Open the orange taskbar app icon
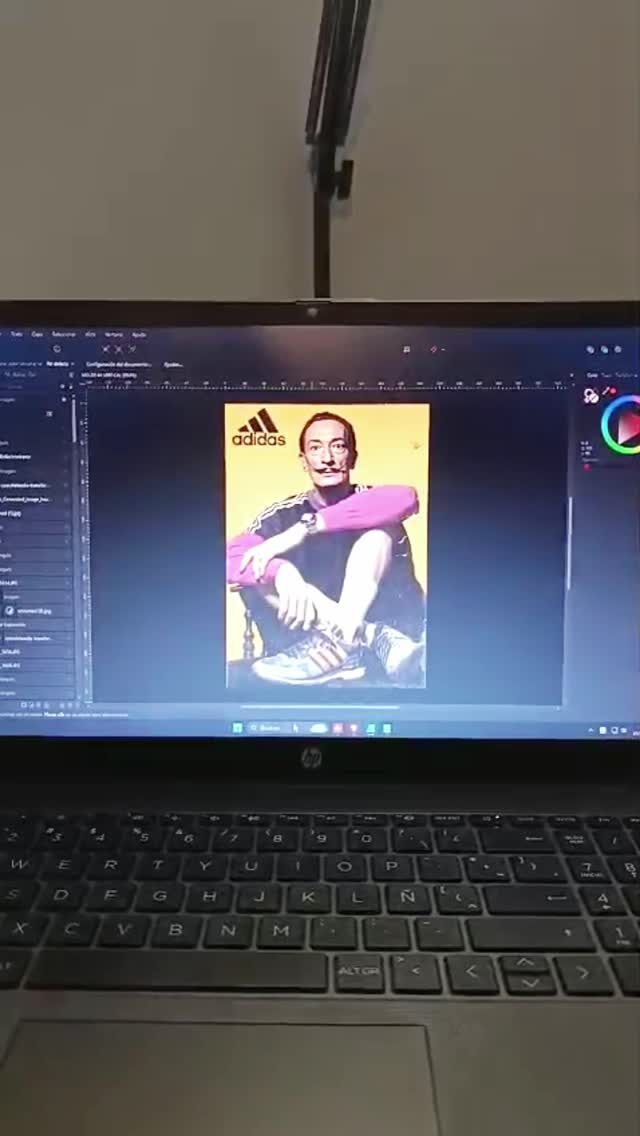Image resolution: width=640 pixels, height=1136 pixels. click(x=354, y=728)
